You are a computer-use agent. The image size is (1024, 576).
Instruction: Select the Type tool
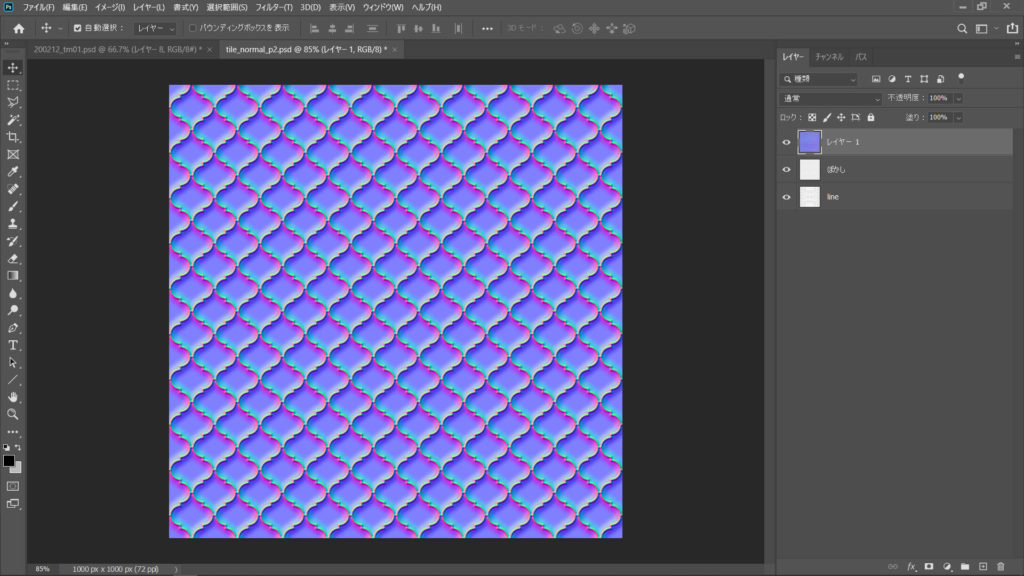point(13,344)
